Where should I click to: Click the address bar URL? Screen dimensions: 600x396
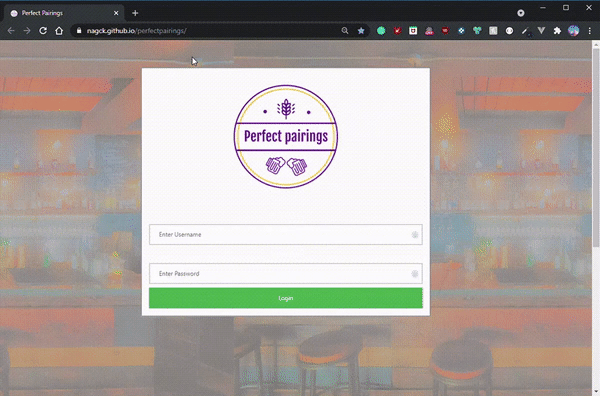coord(137,31)
